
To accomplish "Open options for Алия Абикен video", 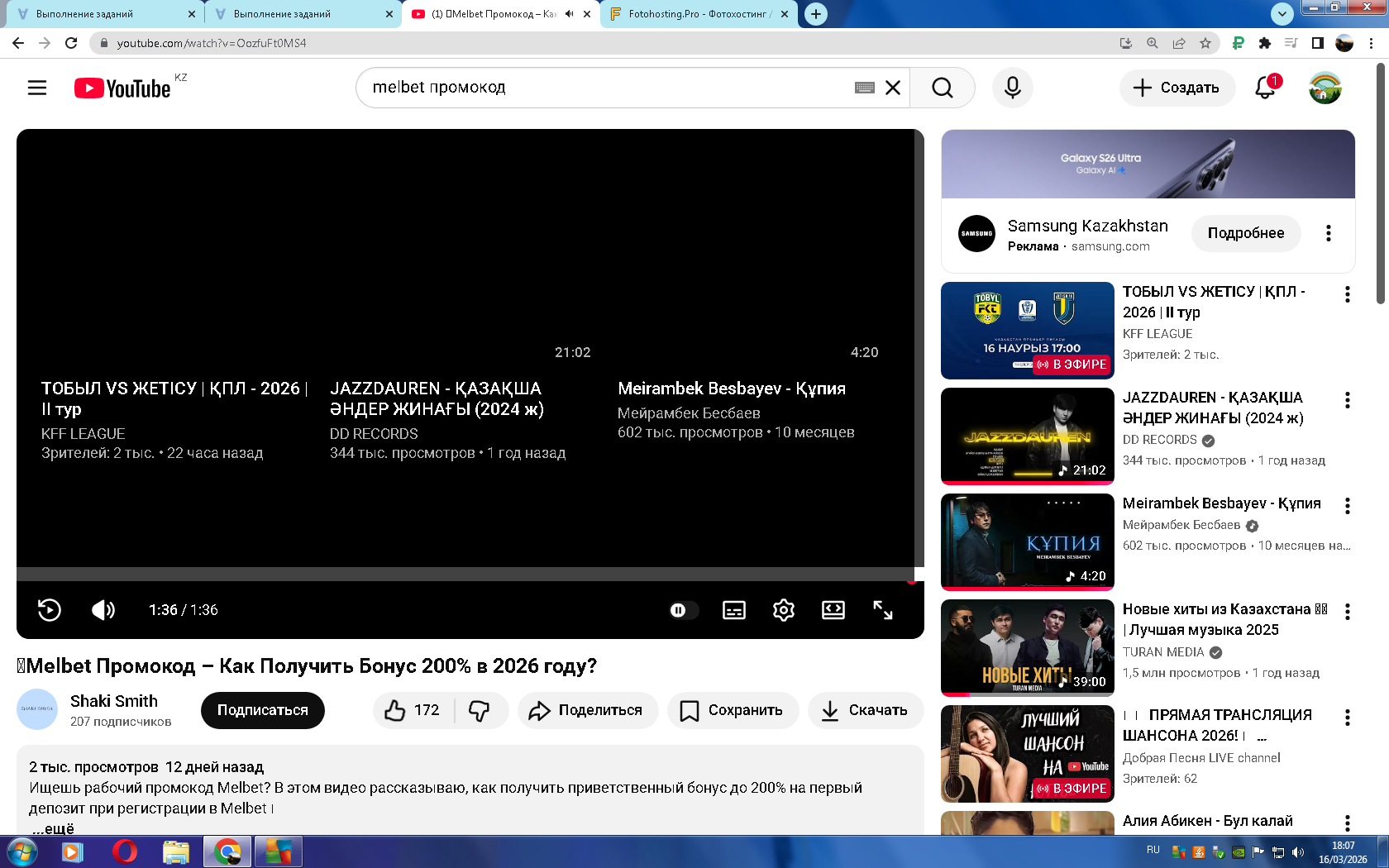I will (1348, 823).
